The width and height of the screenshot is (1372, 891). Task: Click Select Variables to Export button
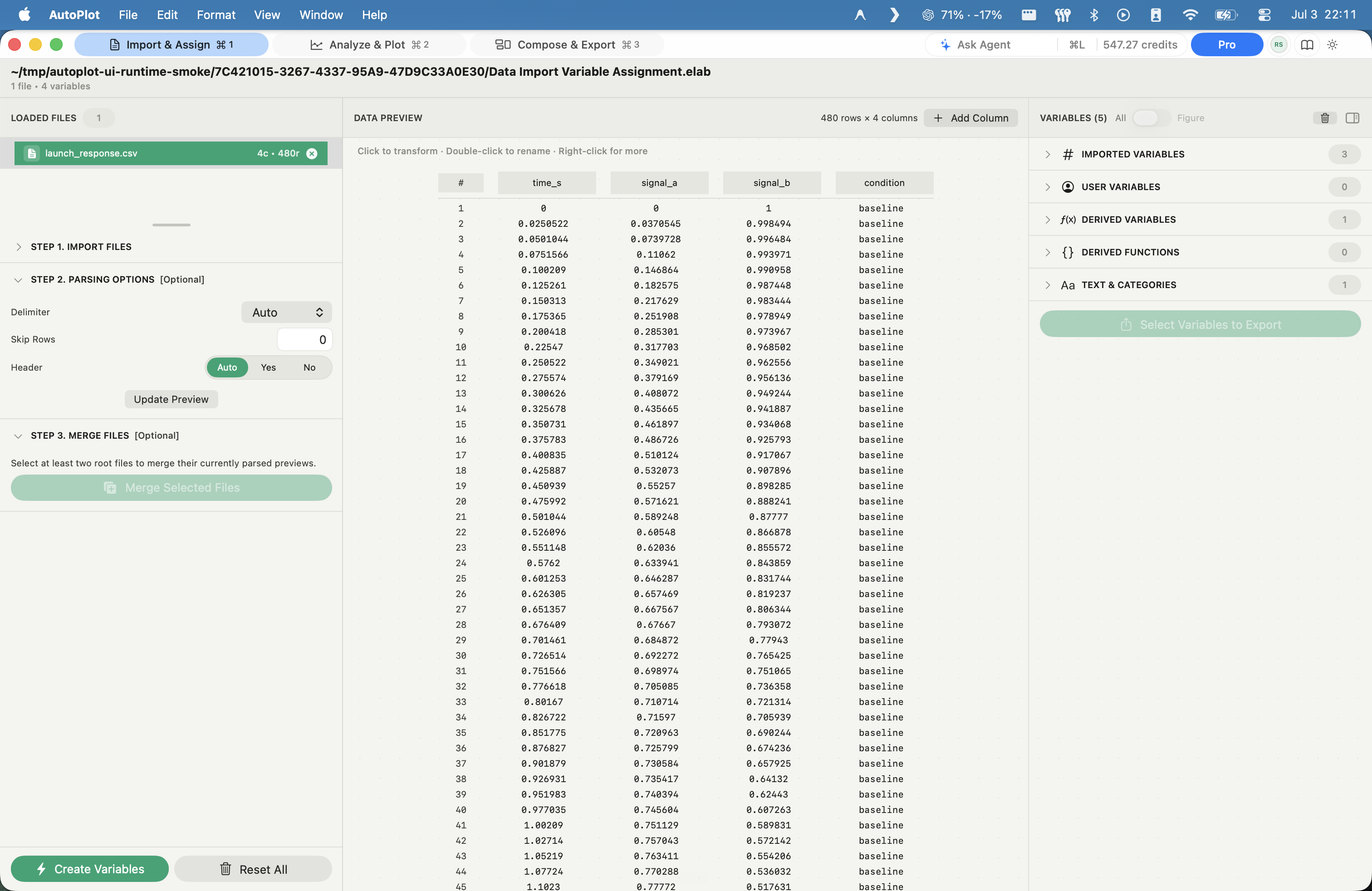(x=1200, y=324)
